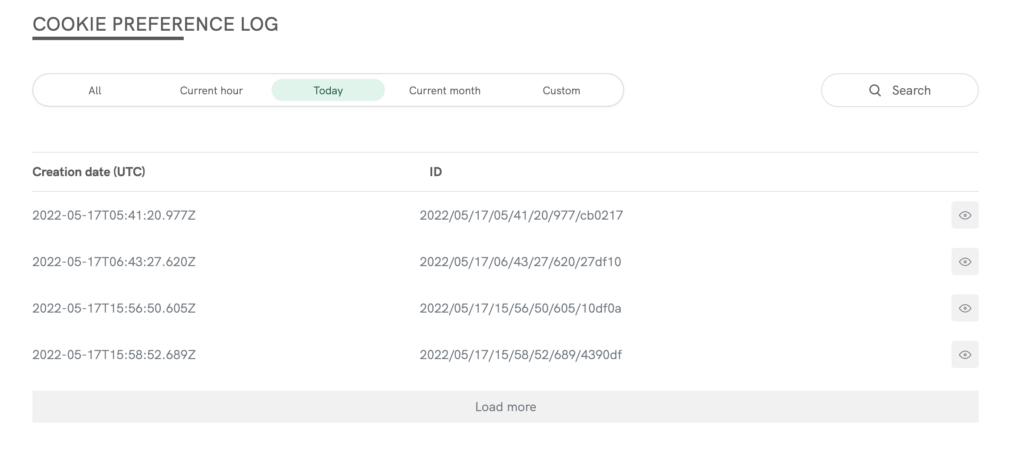
Task: Click the ID column header
Action: [436, 172]
